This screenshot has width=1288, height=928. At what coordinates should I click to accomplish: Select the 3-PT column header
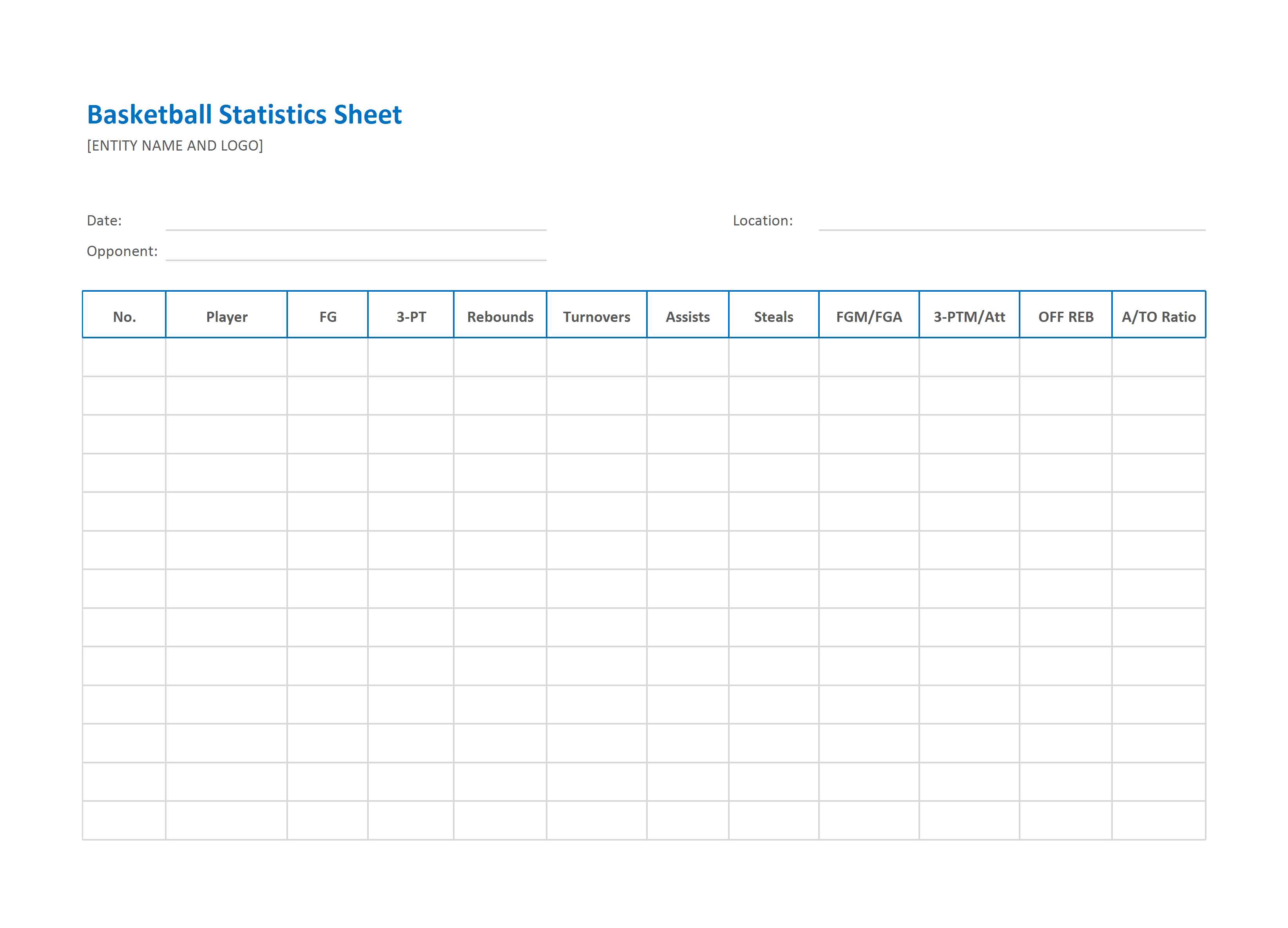click(411, 315)
